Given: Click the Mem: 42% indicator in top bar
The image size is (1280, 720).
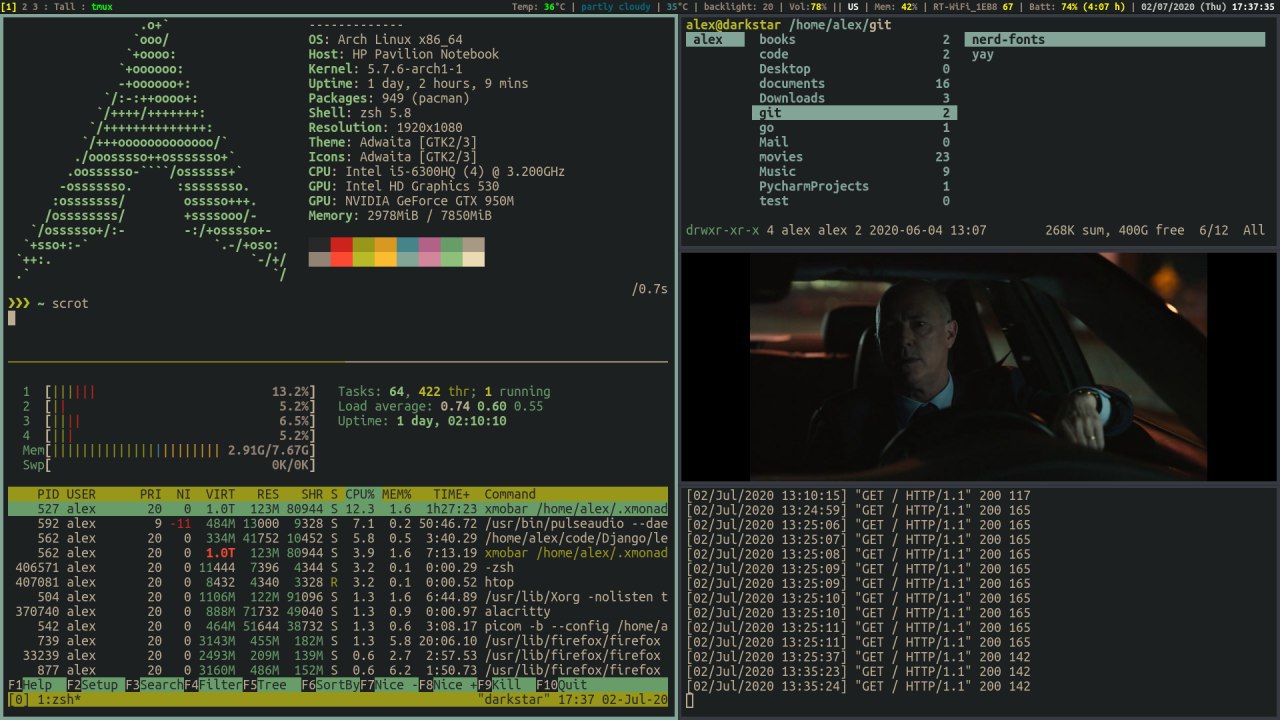Looking at the screenshot, I should (x=896, y=6).
